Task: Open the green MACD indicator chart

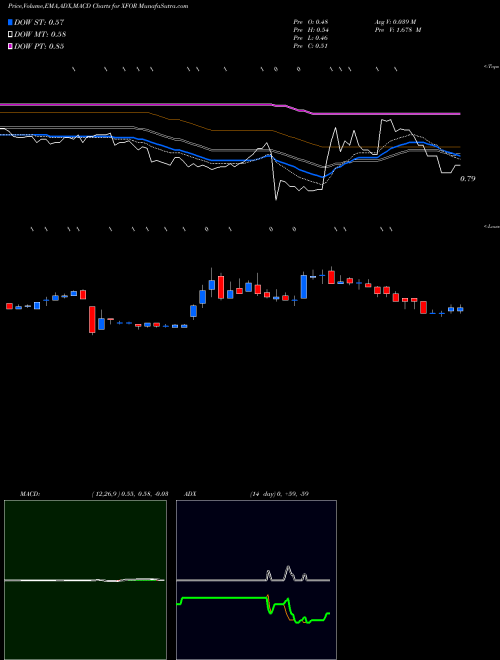Action: pyautogui.click(x=85, y=580)
